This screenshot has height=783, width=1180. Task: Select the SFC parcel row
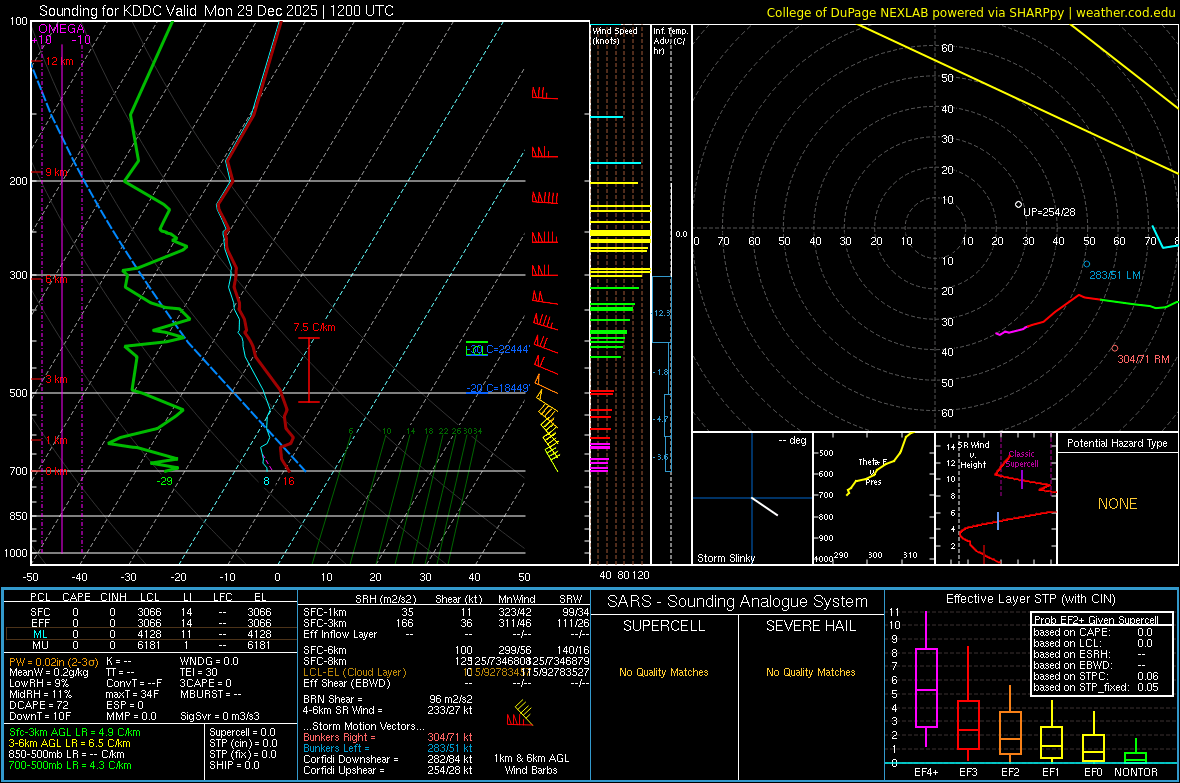(x=151, y=612)
